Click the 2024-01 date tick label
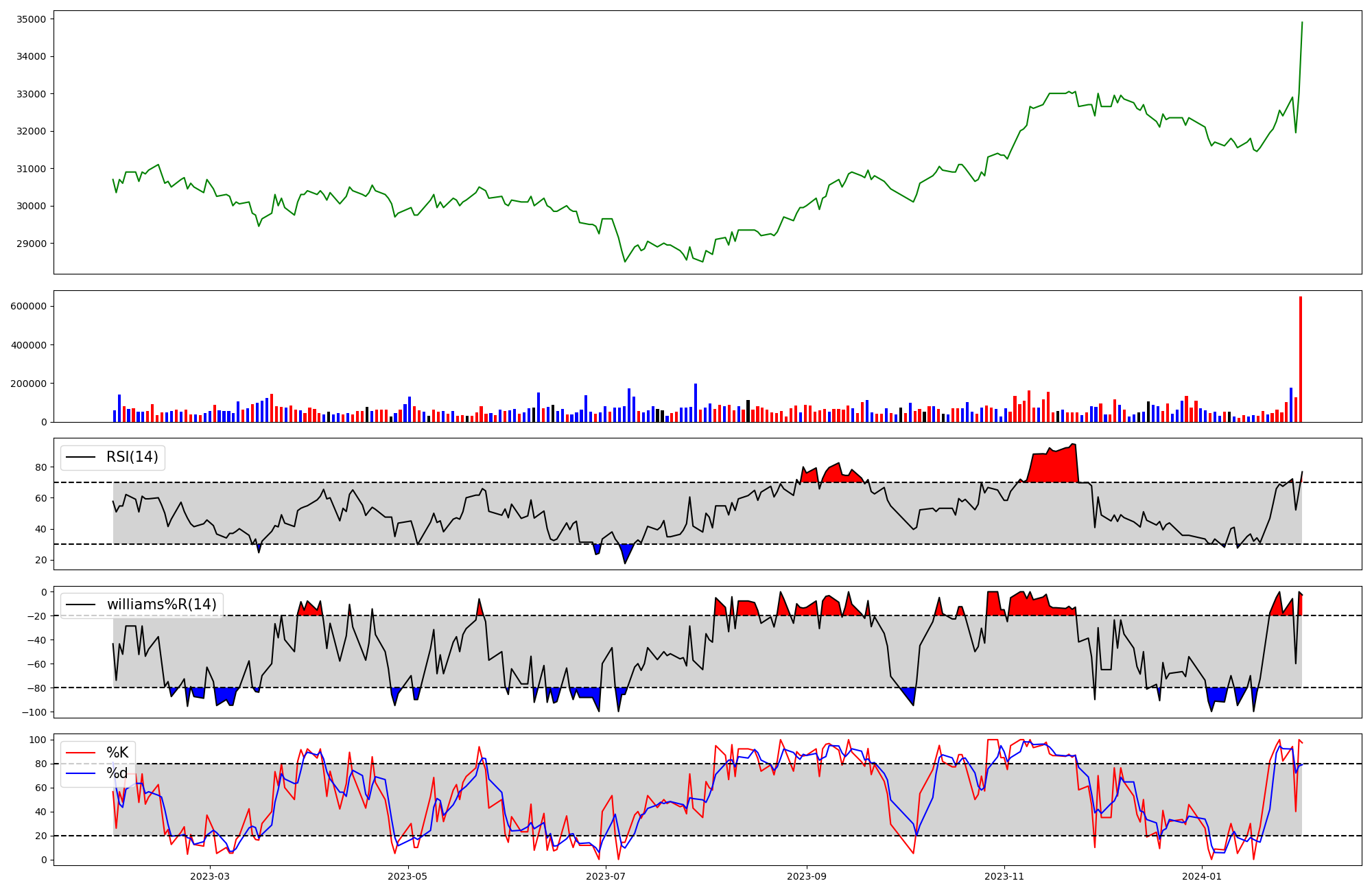This screenshot has width=1372, height=892. 1202,876
